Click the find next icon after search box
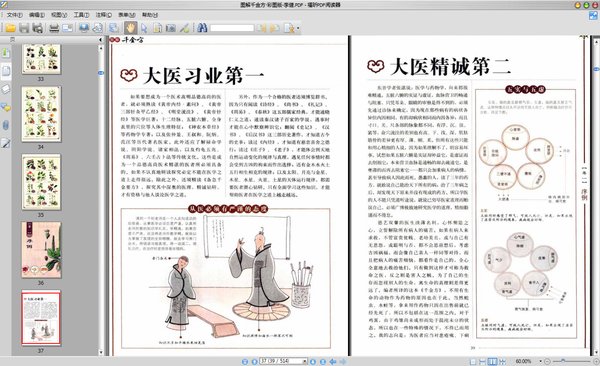This screenshot has height=366, width=600. [x=274, y=28]
